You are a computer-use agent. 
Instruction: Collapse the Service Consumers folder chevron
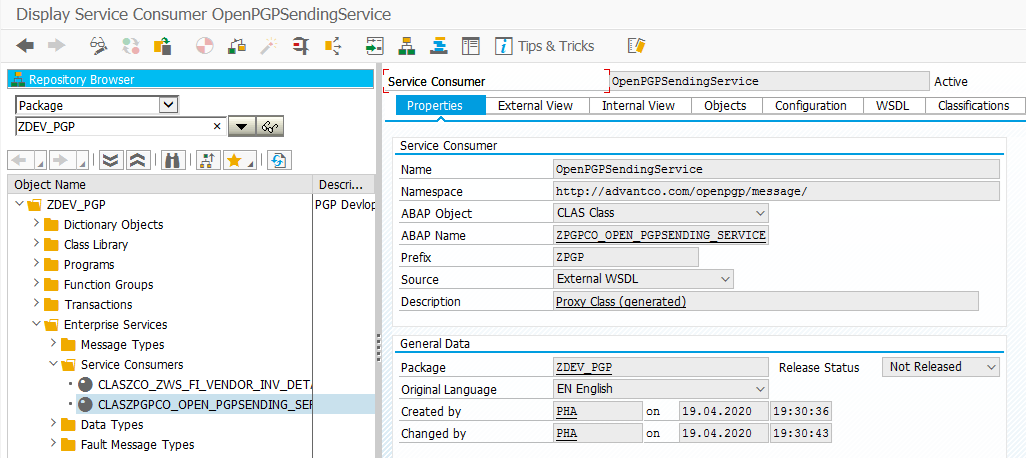[53, 364]
